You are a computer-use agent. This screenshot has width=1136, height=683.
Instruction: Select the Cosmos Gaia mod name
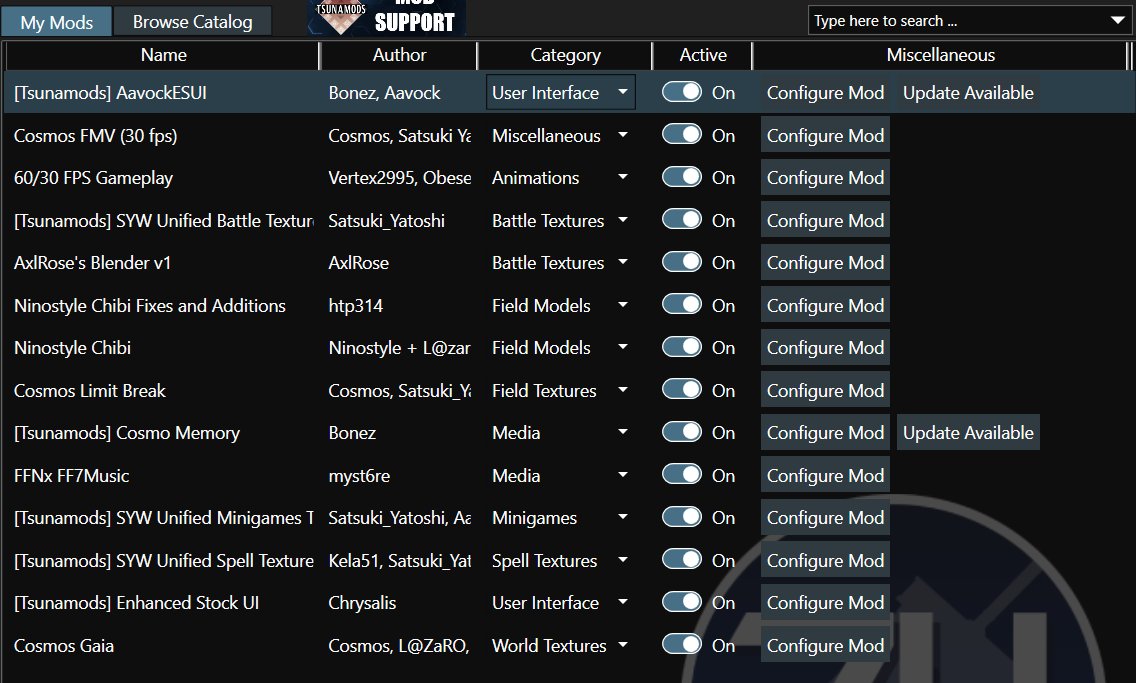tap(64, 645)
